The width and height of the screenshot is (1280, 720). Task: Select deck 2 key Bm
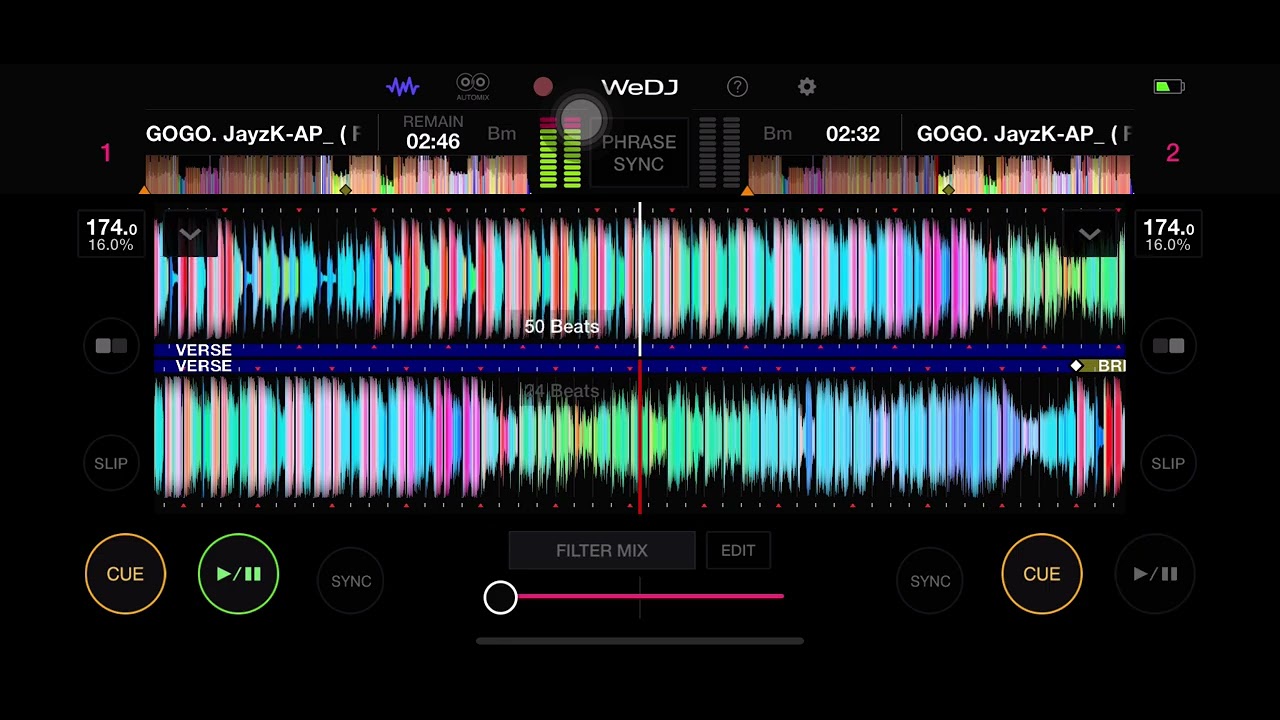pos(777,134)
